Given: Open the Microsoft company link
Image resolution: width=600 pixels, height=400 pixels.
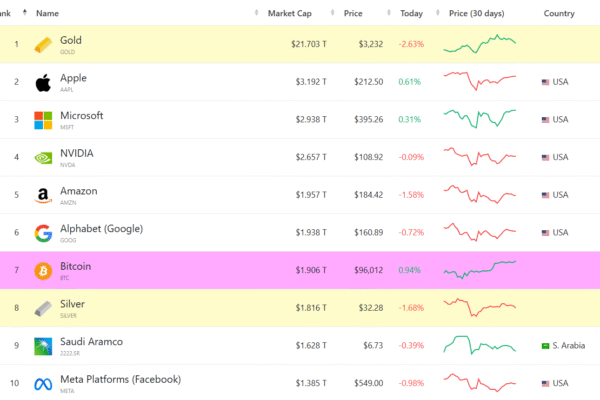Looking at the screenshot, I should (82, 116).
